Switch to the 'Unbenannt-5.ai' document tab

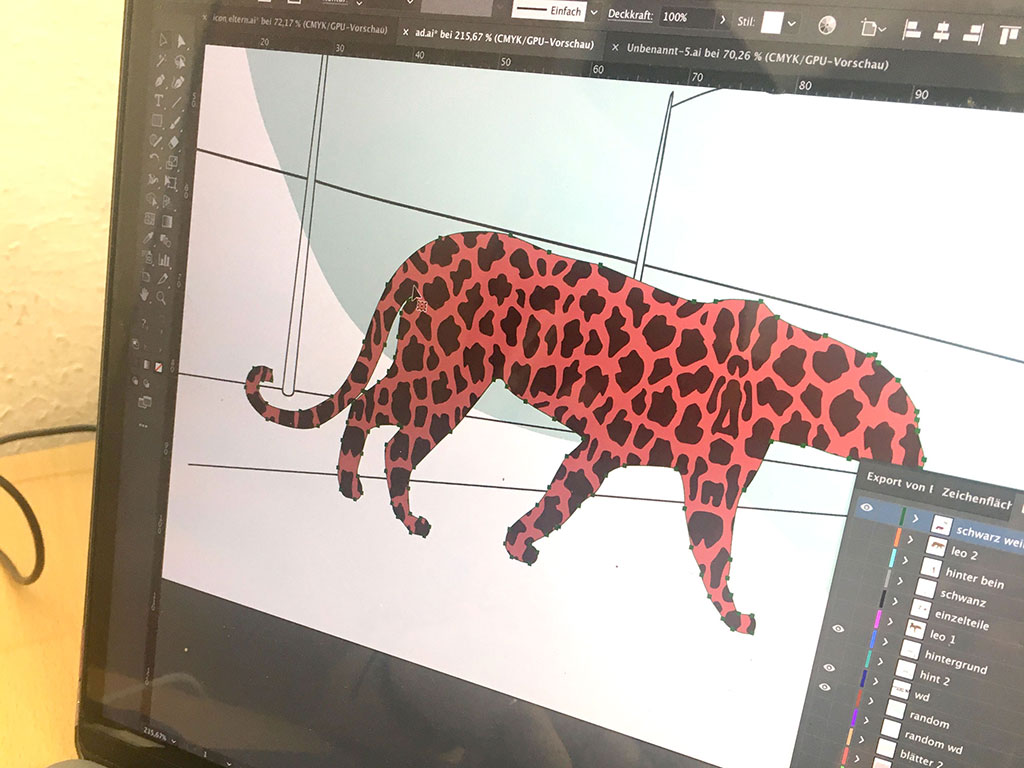coord(757,56)
